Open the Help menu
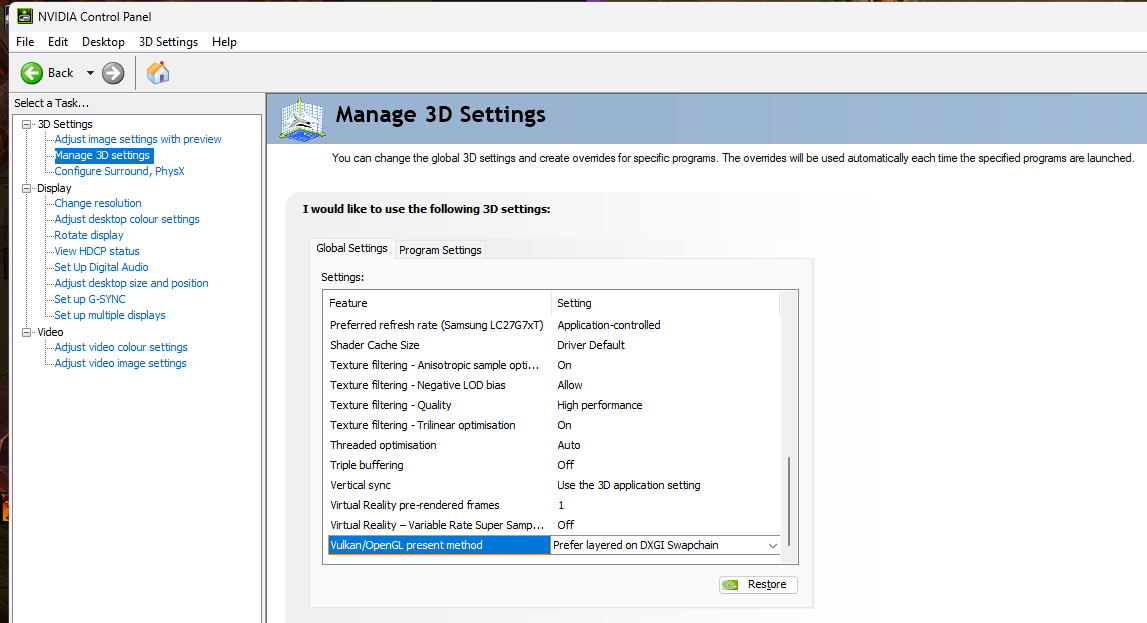Screen dimensions: 1147x623 tap(224, 42)
